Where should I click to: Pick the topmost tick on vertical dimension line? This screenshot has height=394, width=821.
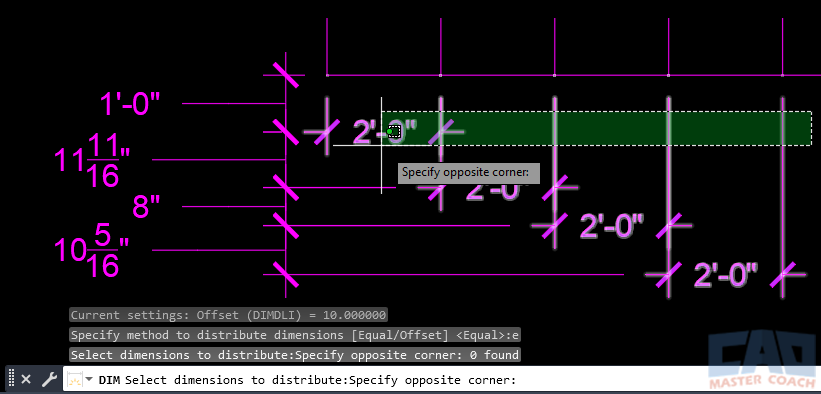(285, 75)
